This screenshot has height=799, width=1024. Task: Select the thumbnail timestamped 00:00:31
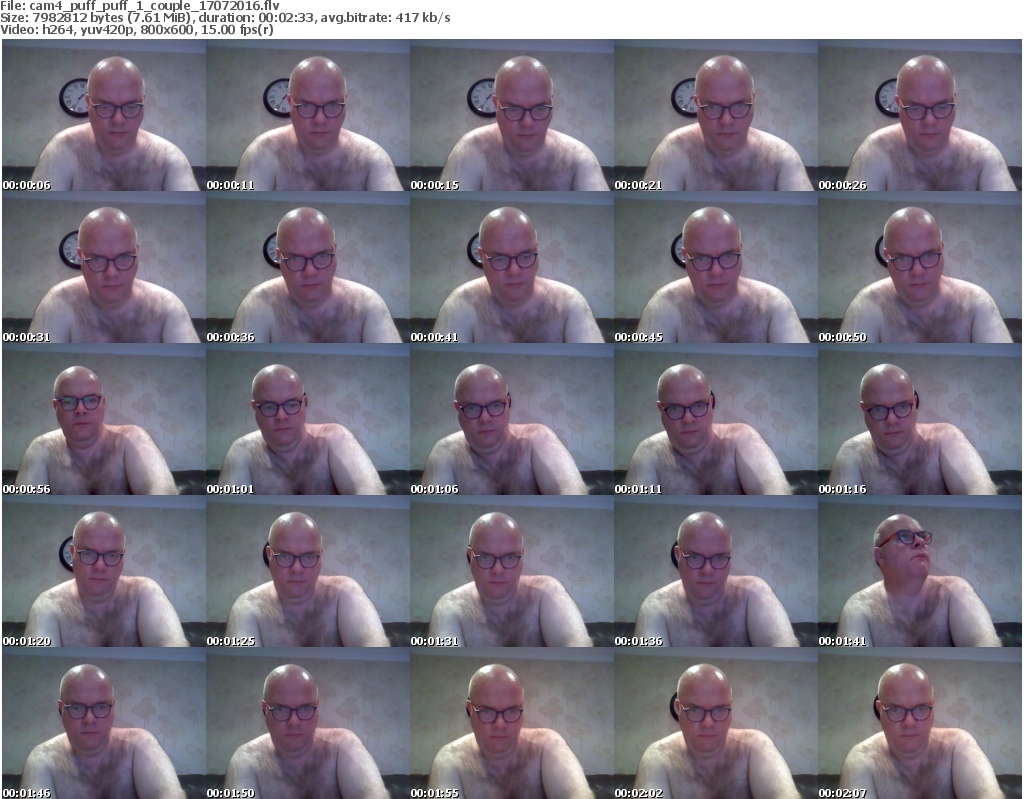coord(104,267)
